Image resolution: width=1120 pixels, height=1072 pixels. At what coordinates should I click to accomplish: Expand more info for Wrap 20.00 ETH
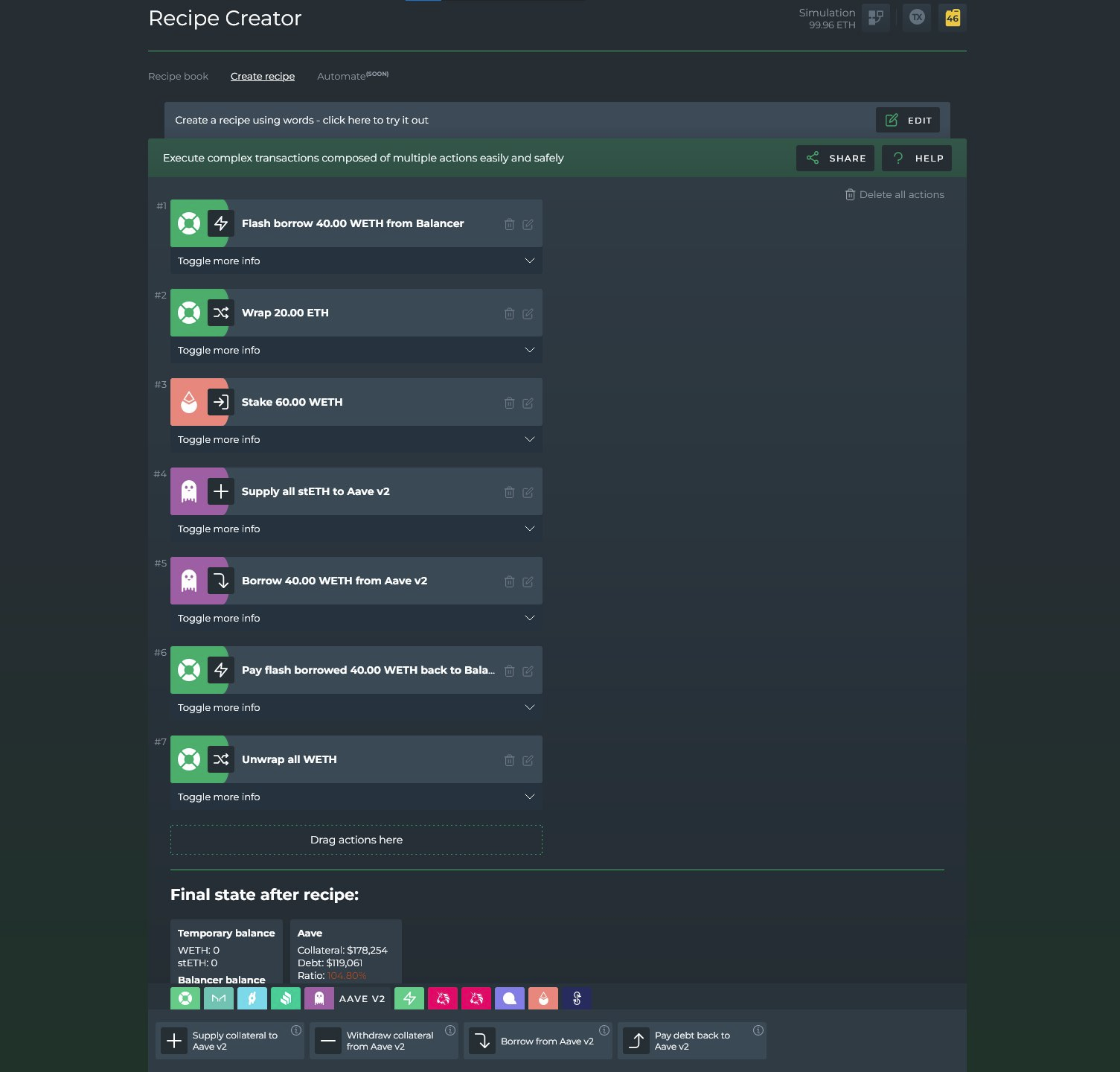(x=356, y=350)
